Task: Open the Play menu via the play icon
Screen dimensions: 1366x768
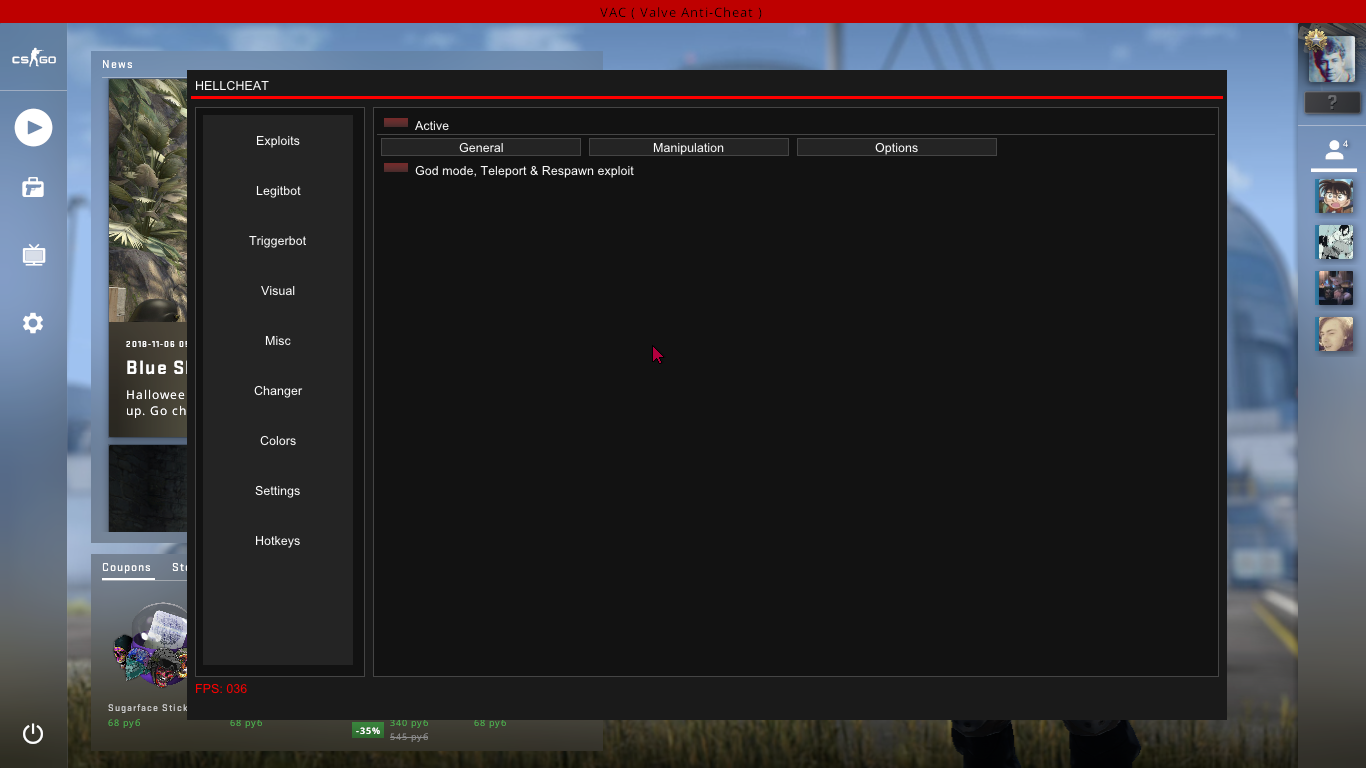Action: point(33,127)
